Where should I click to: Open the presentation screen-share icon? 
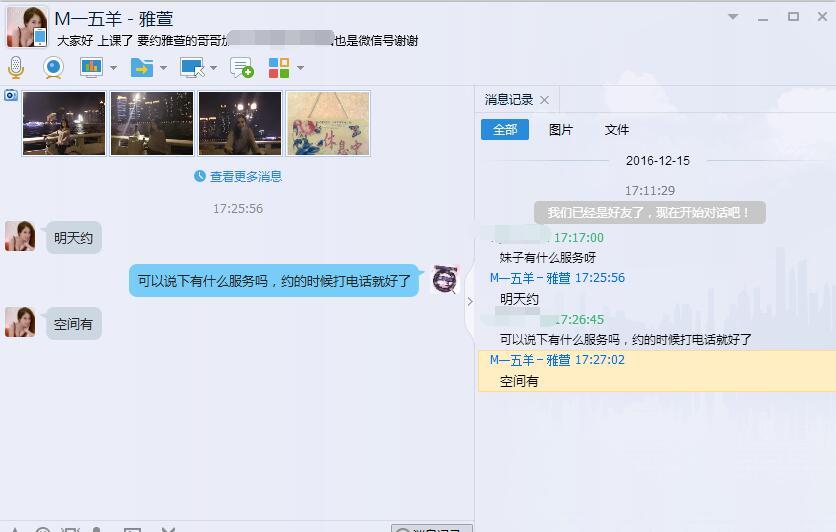pyautogui.click(x=91, y=68)
